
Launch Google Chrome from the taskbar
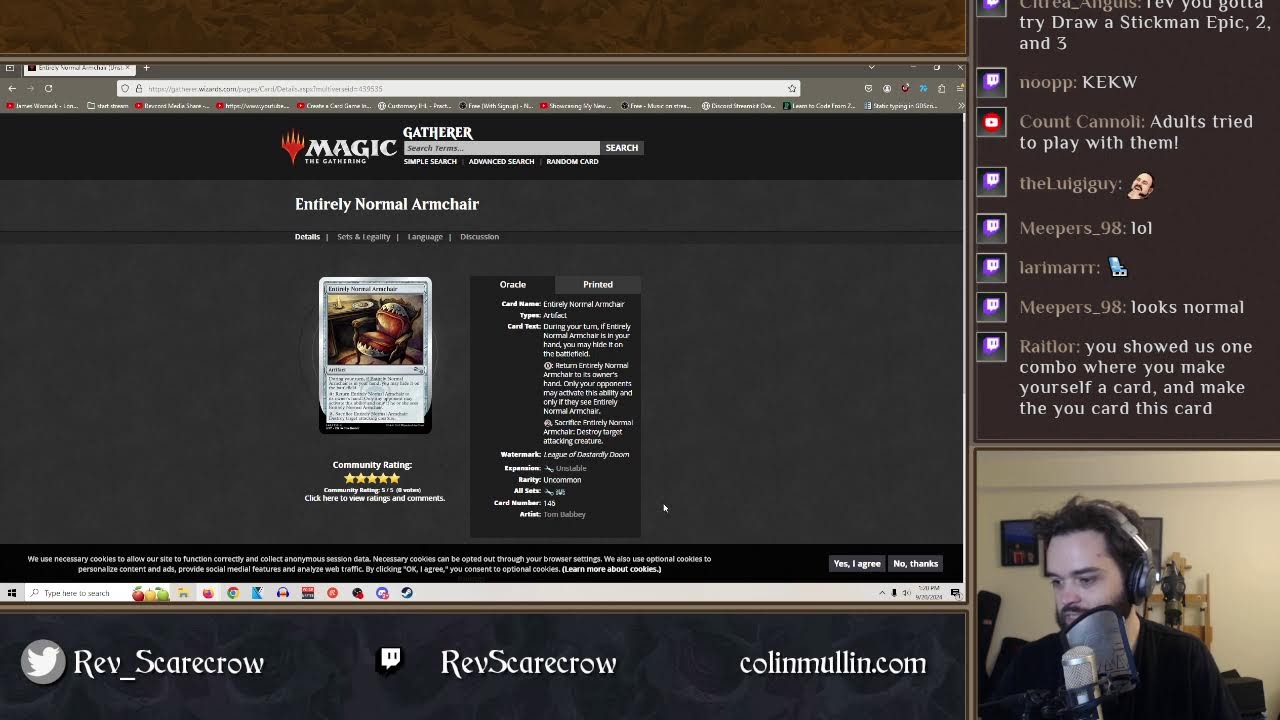232,593
